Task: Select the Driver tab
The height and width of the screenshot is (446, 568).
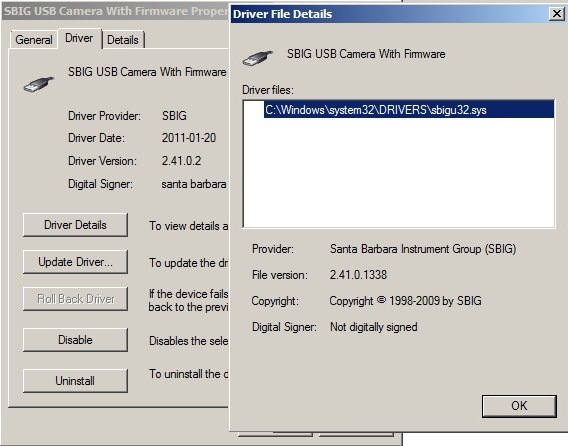Action: click(x=79, y=38)
